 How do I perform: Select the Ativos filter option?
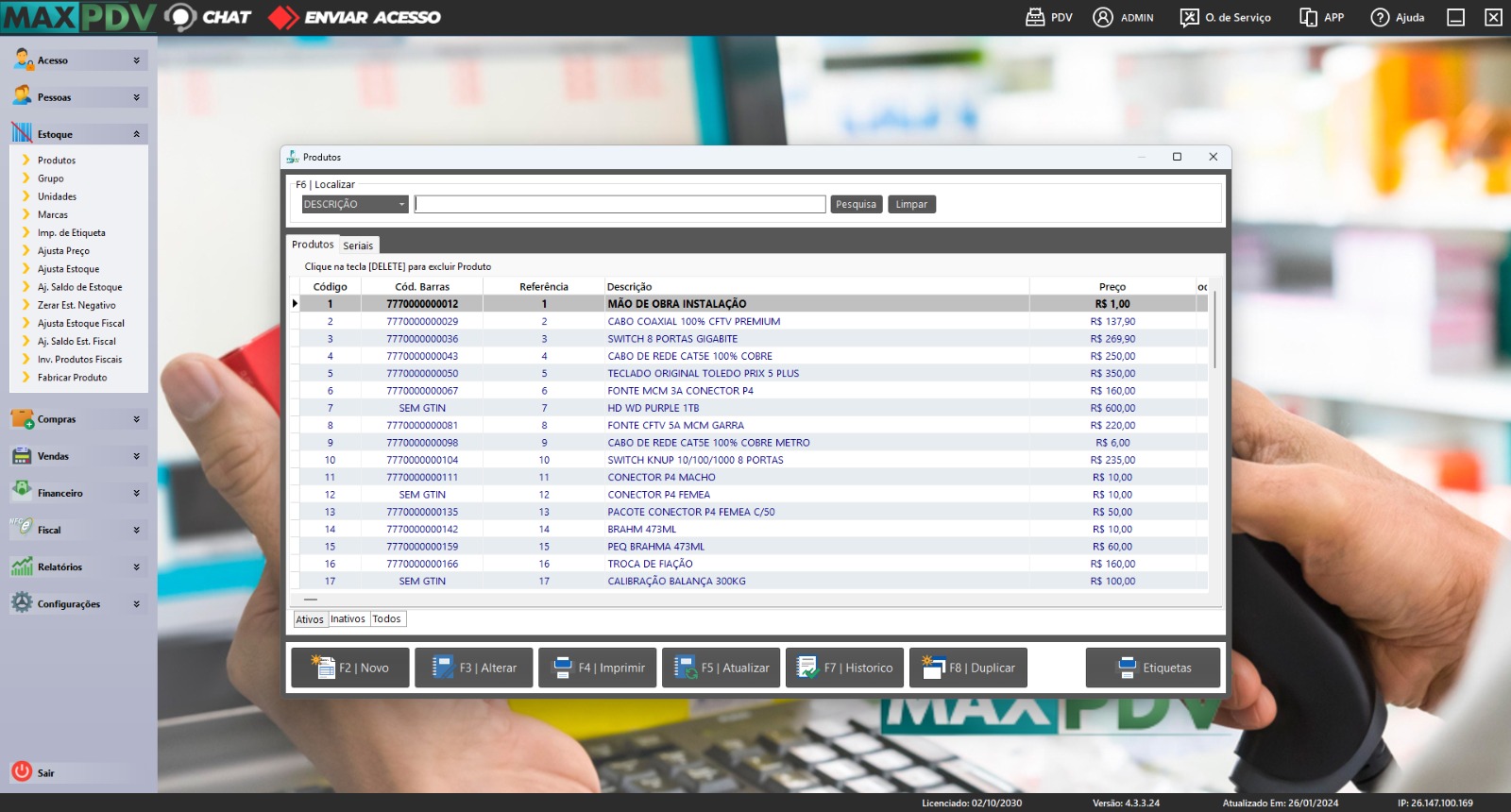click(310, 619)
